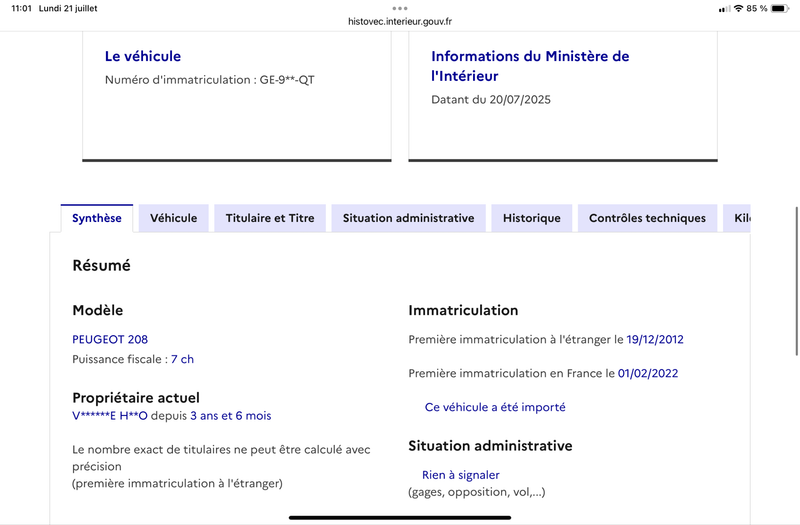Screen dimensions: 800x525
Task: Open the Synthèse tab
Action: [96, 218]
